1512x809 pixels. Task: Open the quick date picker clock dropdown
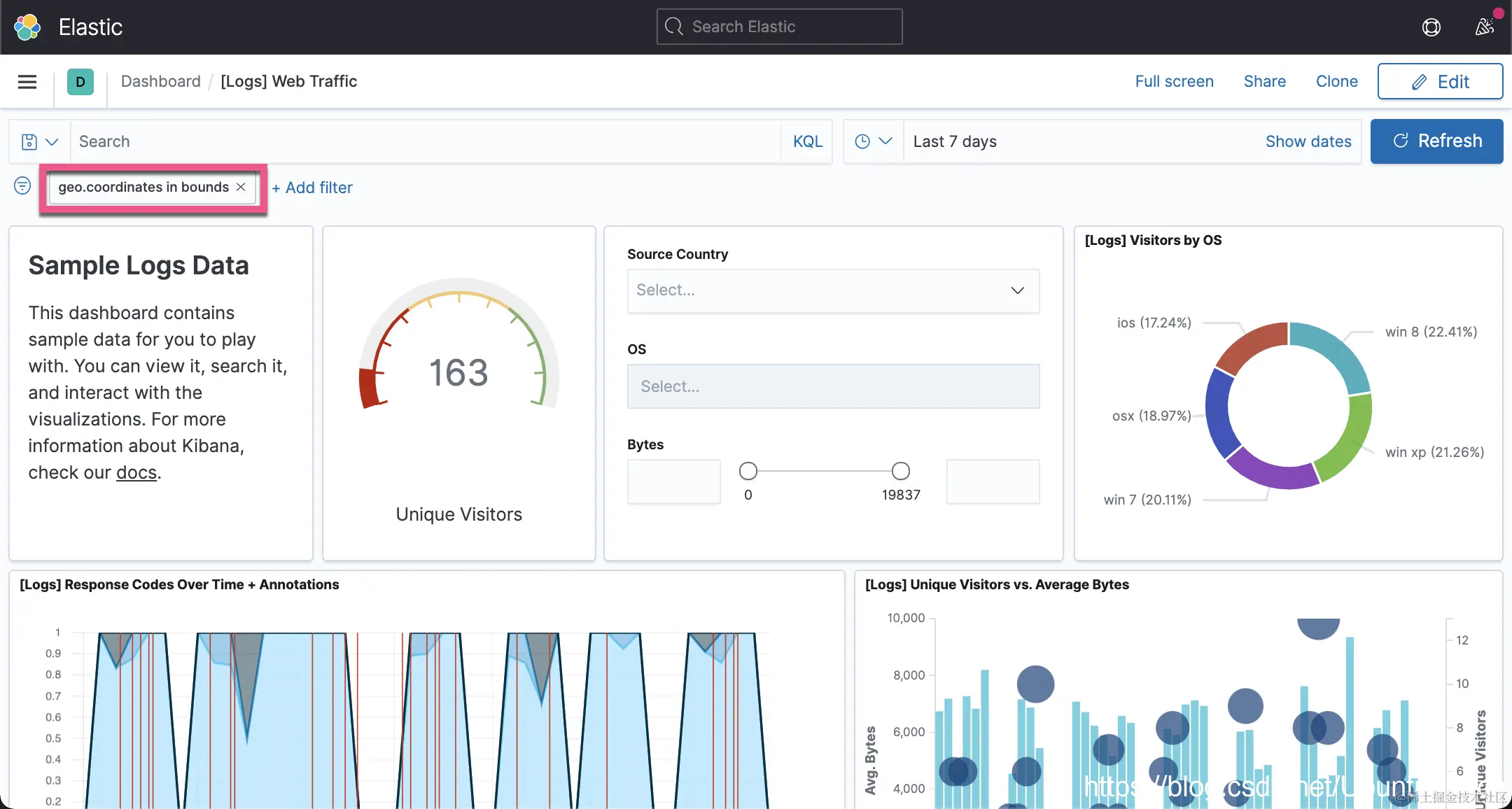(873, 141)
